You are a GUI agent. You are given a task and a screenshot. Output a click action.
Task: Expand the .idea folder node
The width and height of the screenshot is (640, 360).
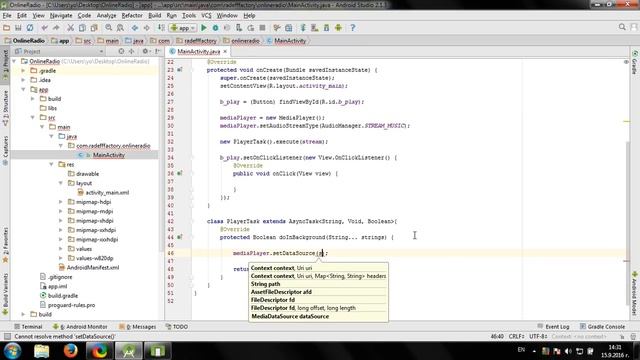24,80
